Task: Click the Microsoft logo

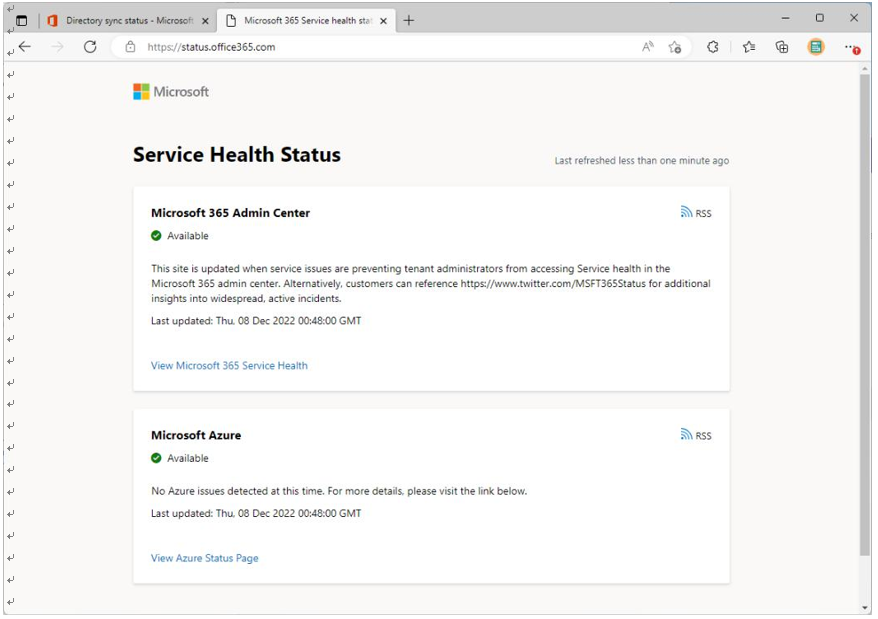Action: coord(171,92)
